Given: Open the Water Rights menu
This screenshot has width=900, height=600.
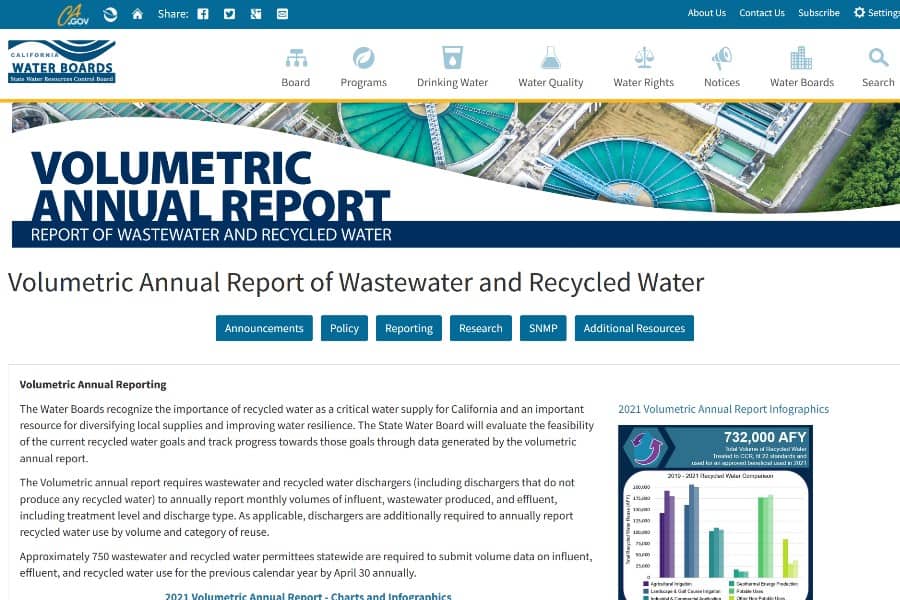Looking at the screenshot, I should click(x=643, y=67).
